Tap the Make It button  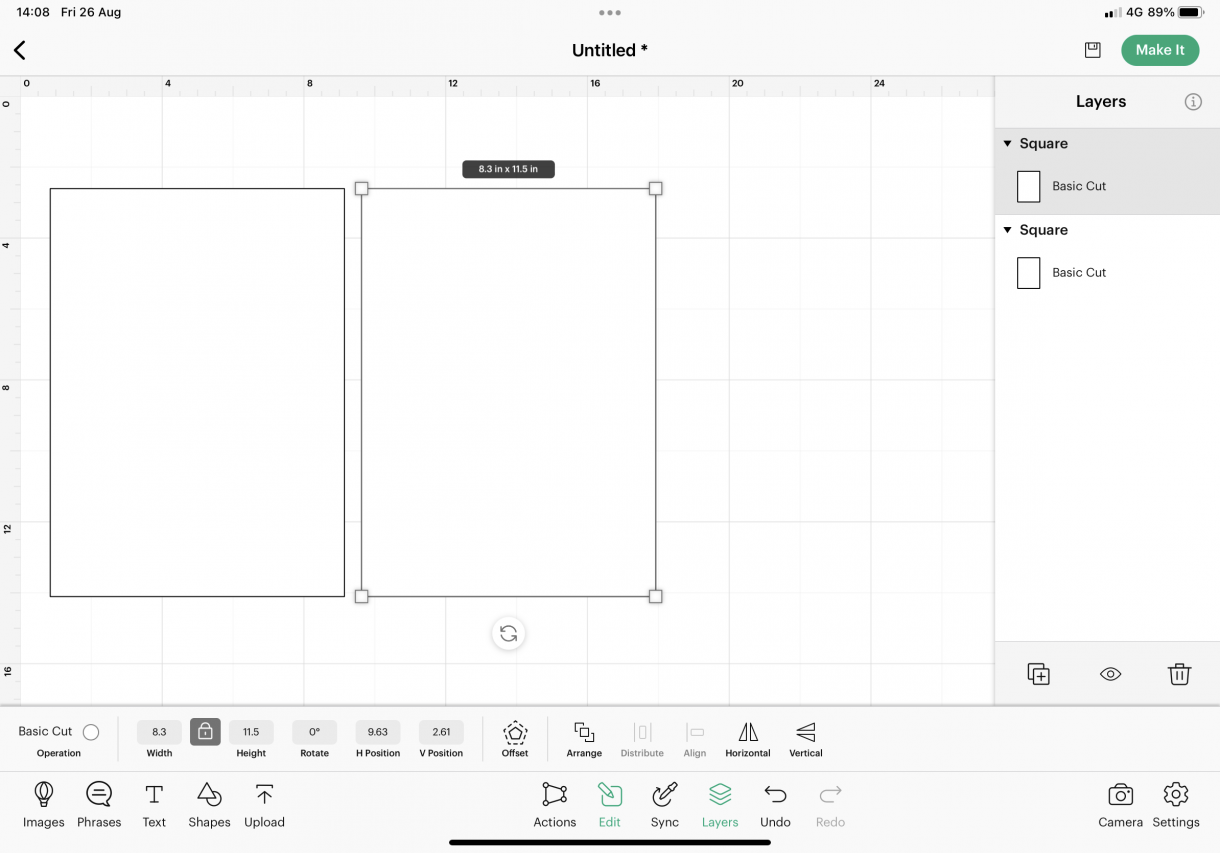pyautogui.click(x=1160, y=50)
